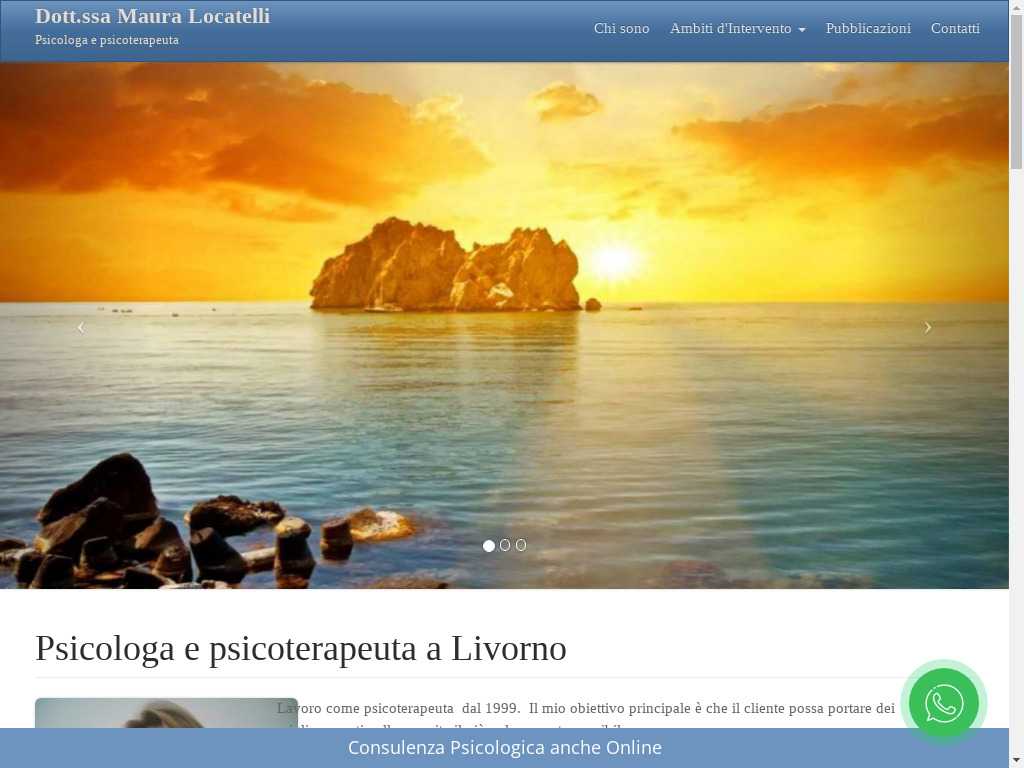Image resolution: width=1024 pixels, height=768 pixels.
Task: Expand the Ambiti d'Intervento dropdown menu
Action: [737, 29]
